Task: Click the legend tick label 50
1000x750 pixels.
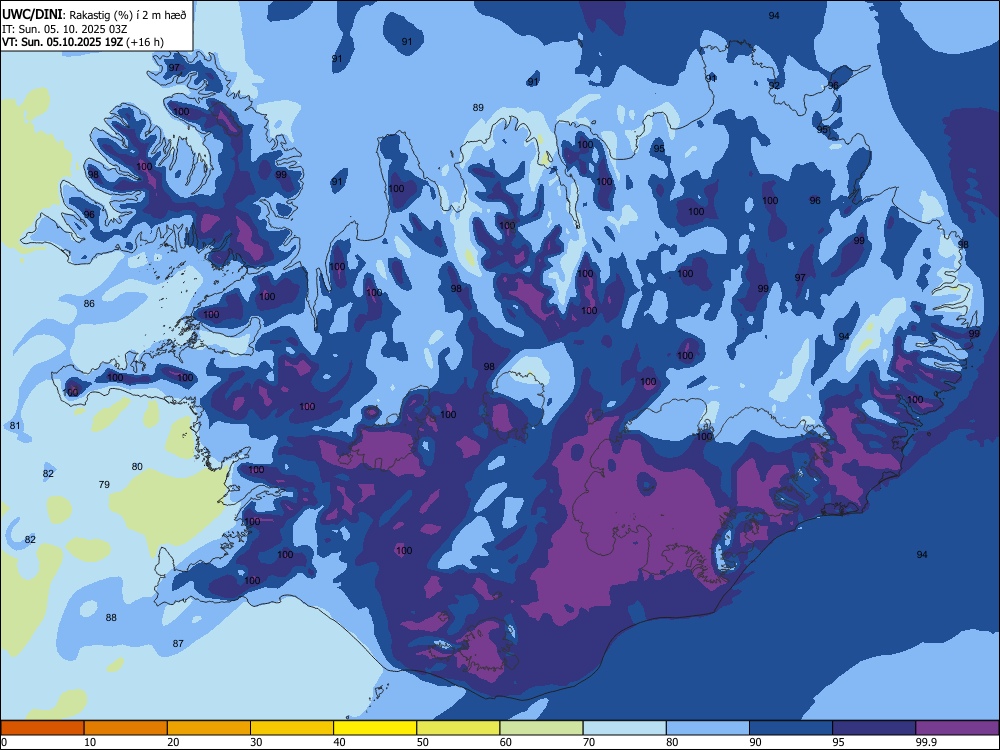Action: pos(422,742)
